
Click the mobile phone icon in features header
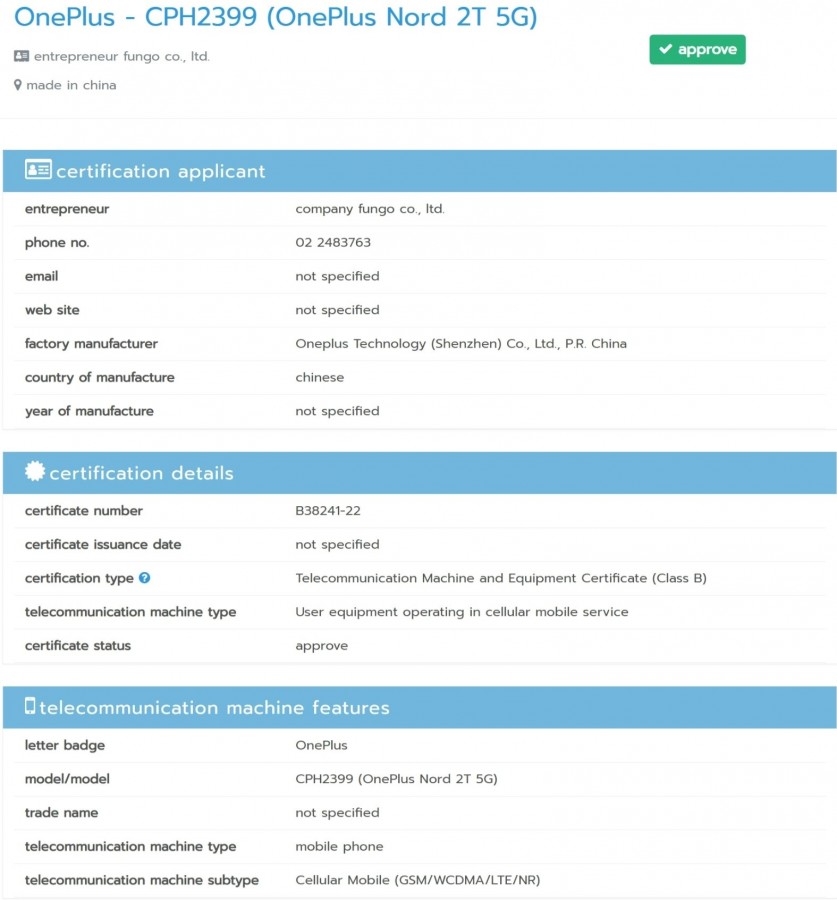pyautogui.click(x=30, y=706)
